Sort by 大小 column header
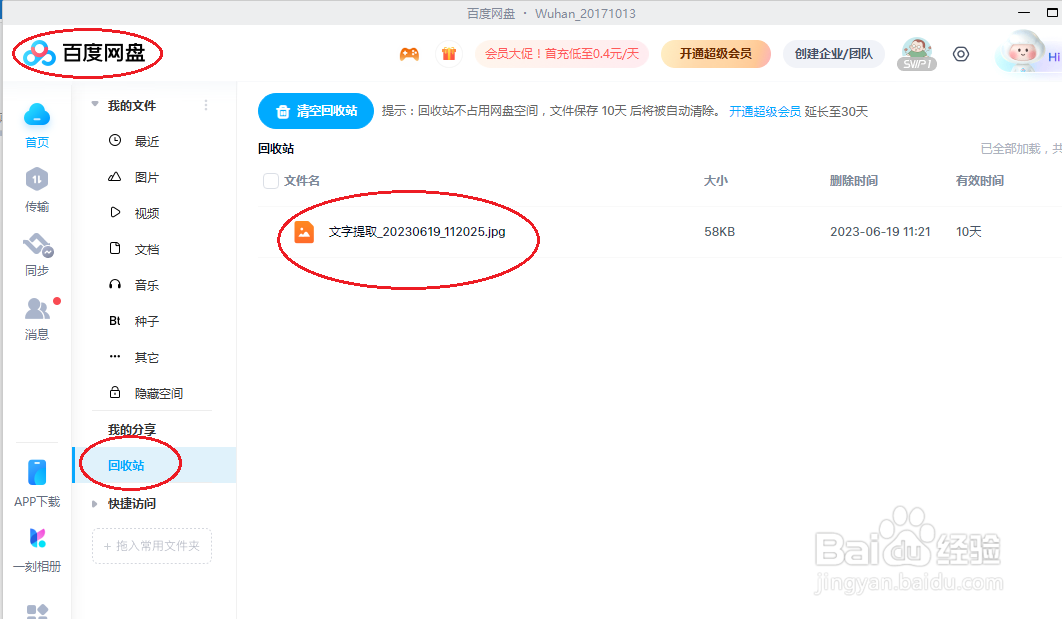This screenshot has height=619, width=1062. pos(716,181)
